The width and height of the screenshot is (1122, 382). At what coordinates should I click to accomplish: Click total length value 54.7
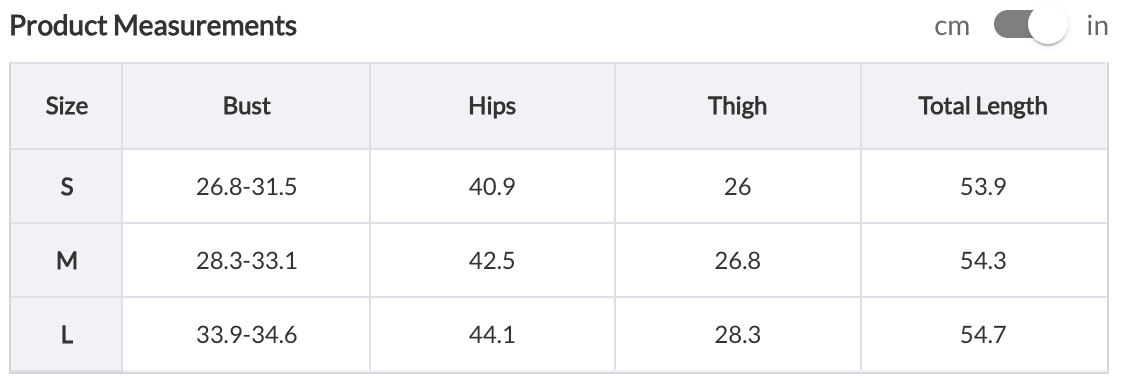pyautogui.click(x=983, y=334)
